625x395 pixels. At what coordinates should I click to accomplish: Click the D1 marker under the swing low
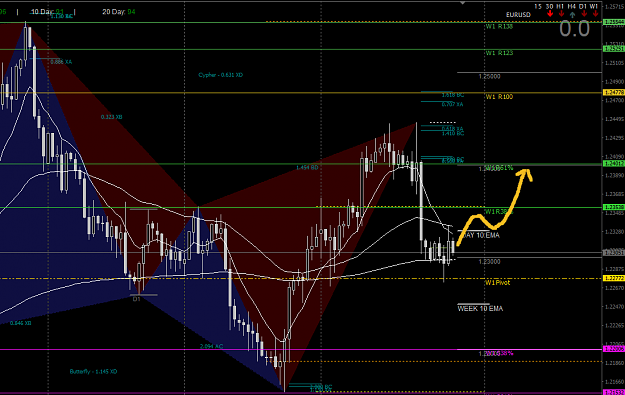[137, 299]
